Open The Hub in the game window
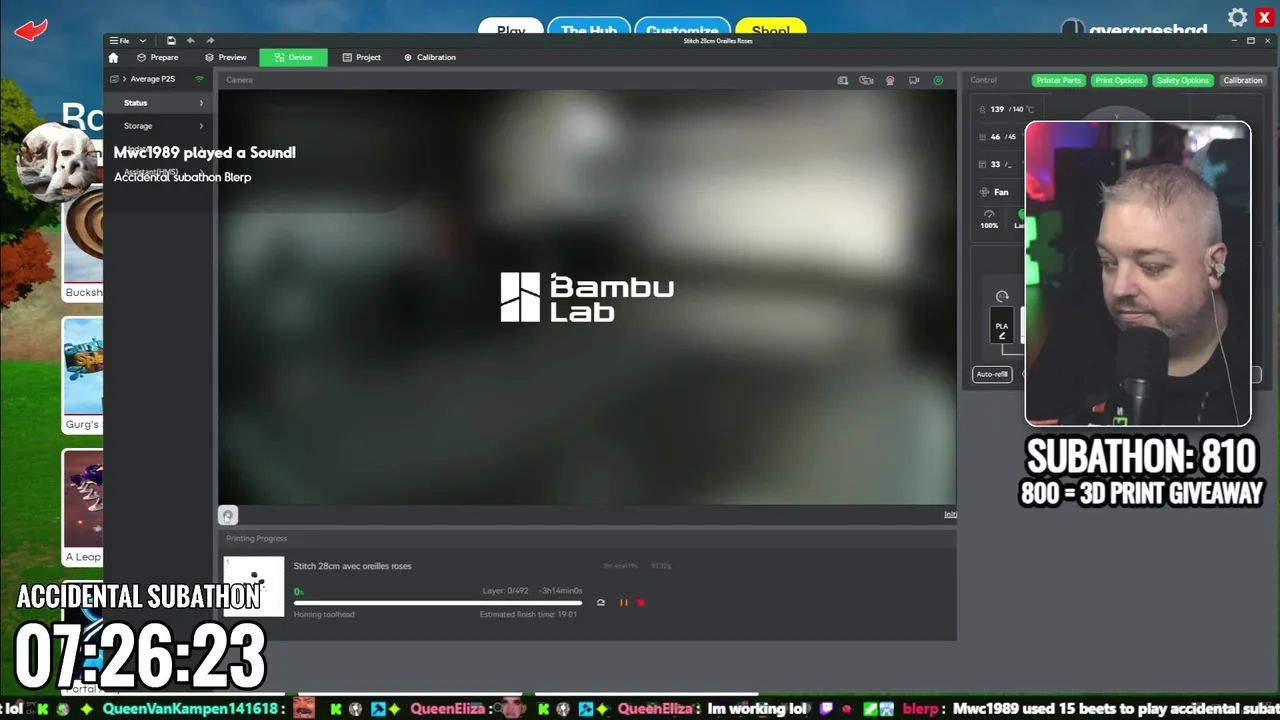1280x720 pixels. tap(589, 30)
